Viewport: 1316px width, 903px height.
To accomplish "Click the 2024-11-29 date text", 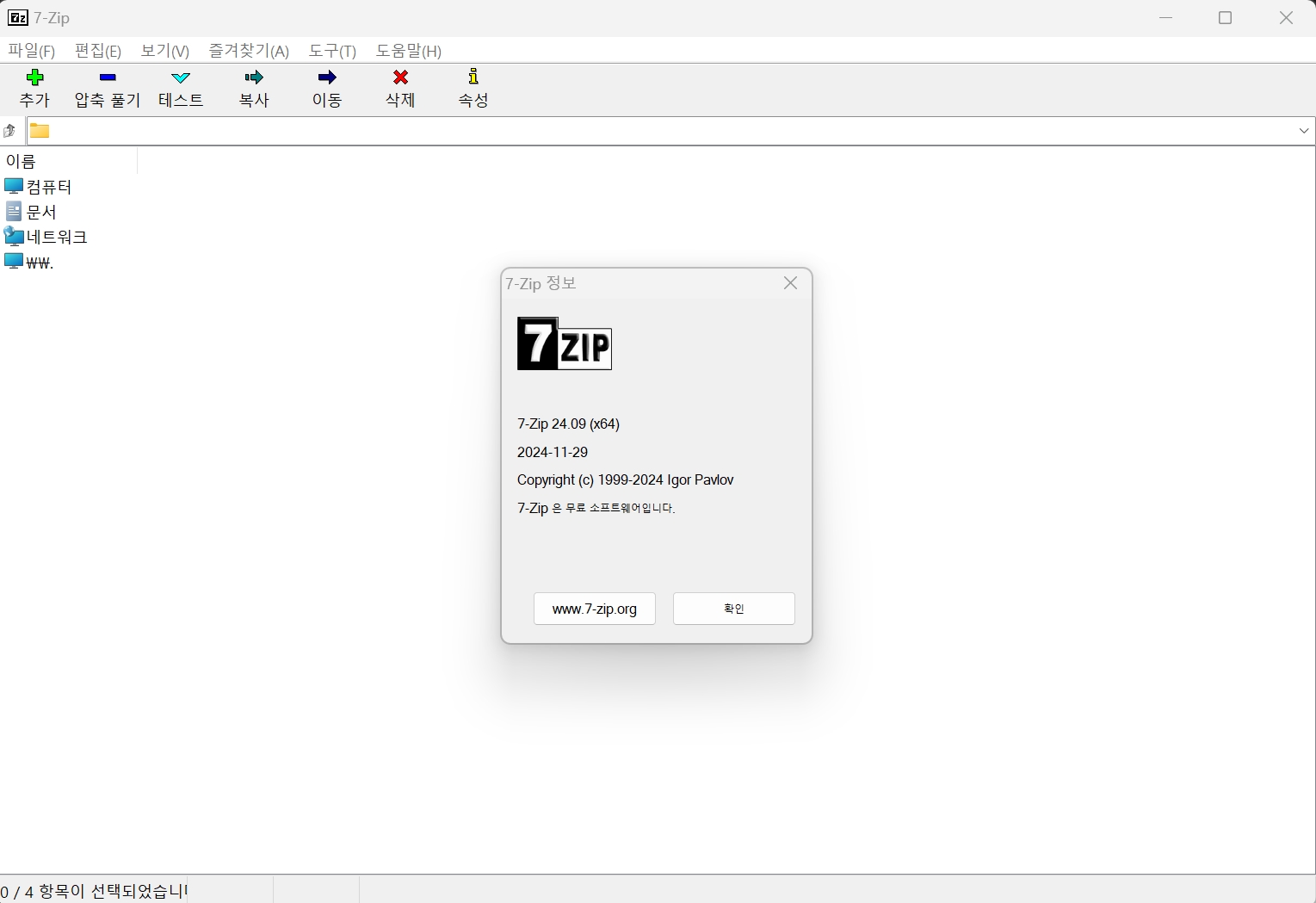I will [553, 452].
